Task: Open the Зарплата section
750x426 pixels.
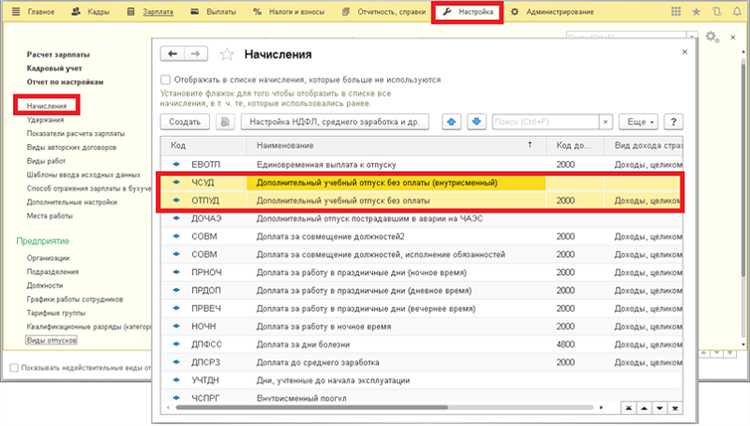Action: 150,11
